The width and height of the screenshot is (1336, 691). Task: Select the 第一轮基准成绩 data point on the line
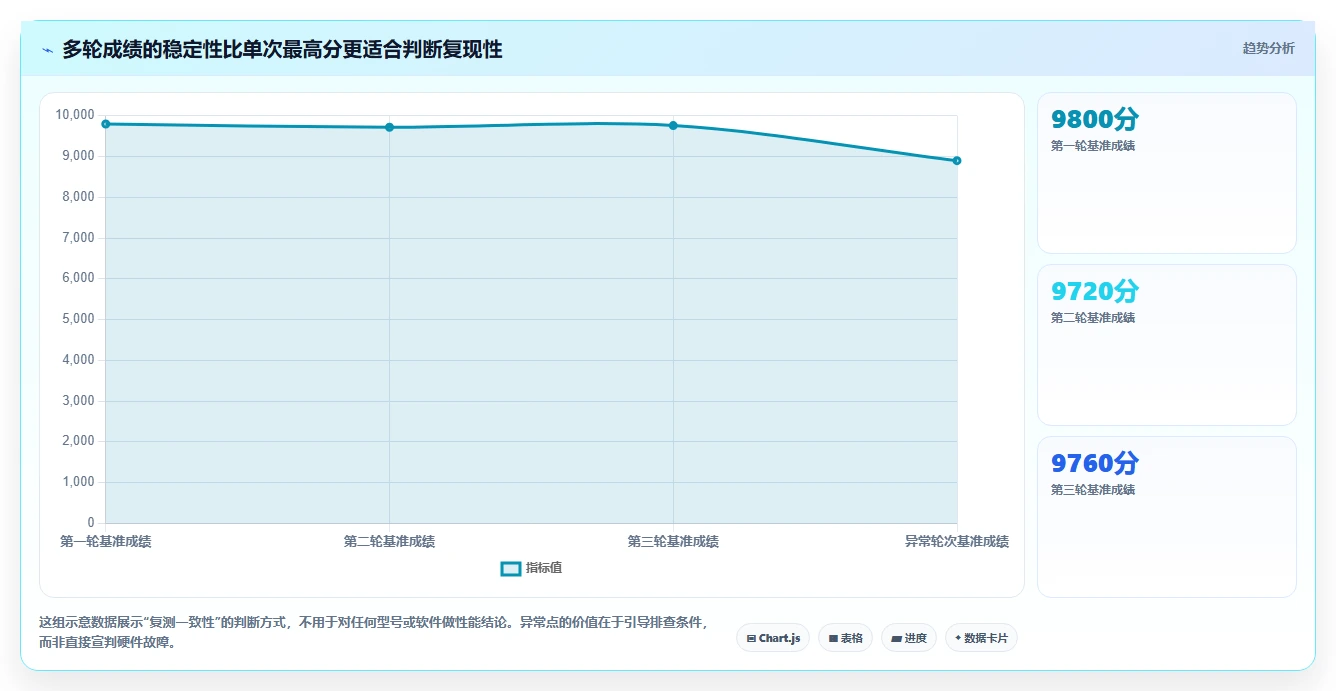pos(105,124)
